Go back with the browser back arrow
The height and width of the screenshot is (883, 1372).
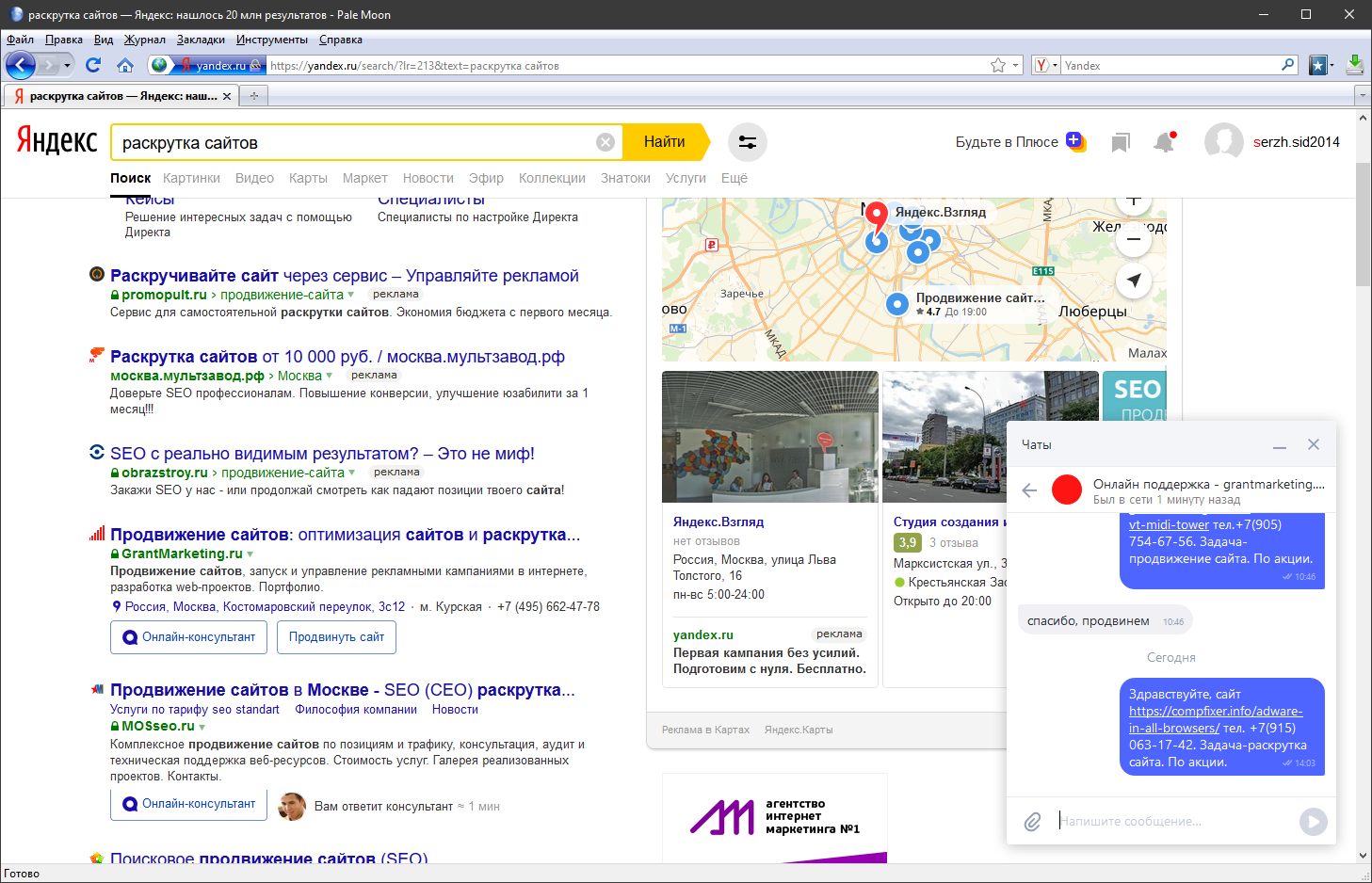click(21, 65)
